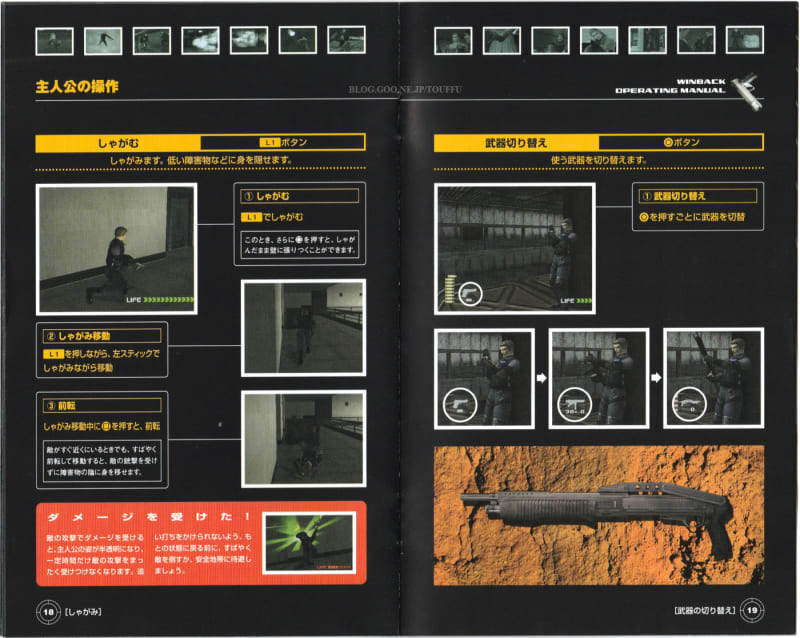Click the large shotgun illustration on the orange background
This screenshot has height=638, width=800.
coord(599,516)
